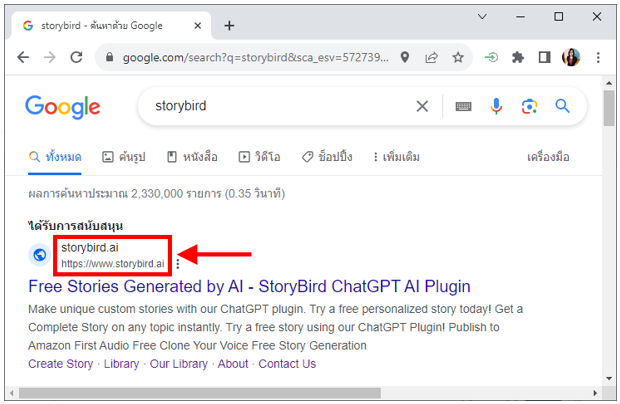This screenshot has width=620, height=404.
Task: Start voice search with the microphone icon
Action: click(x=496, y=106)
